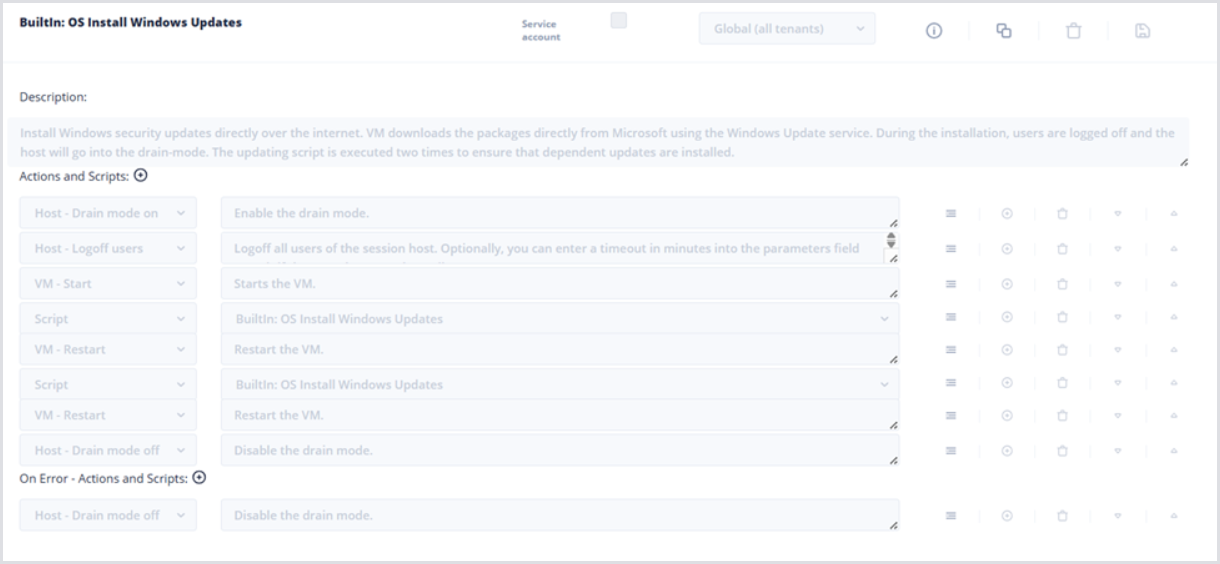Delete the On Error 'Drain mode off' row
This screenshot has height=564, width=1220.
tap(1062, 516)
